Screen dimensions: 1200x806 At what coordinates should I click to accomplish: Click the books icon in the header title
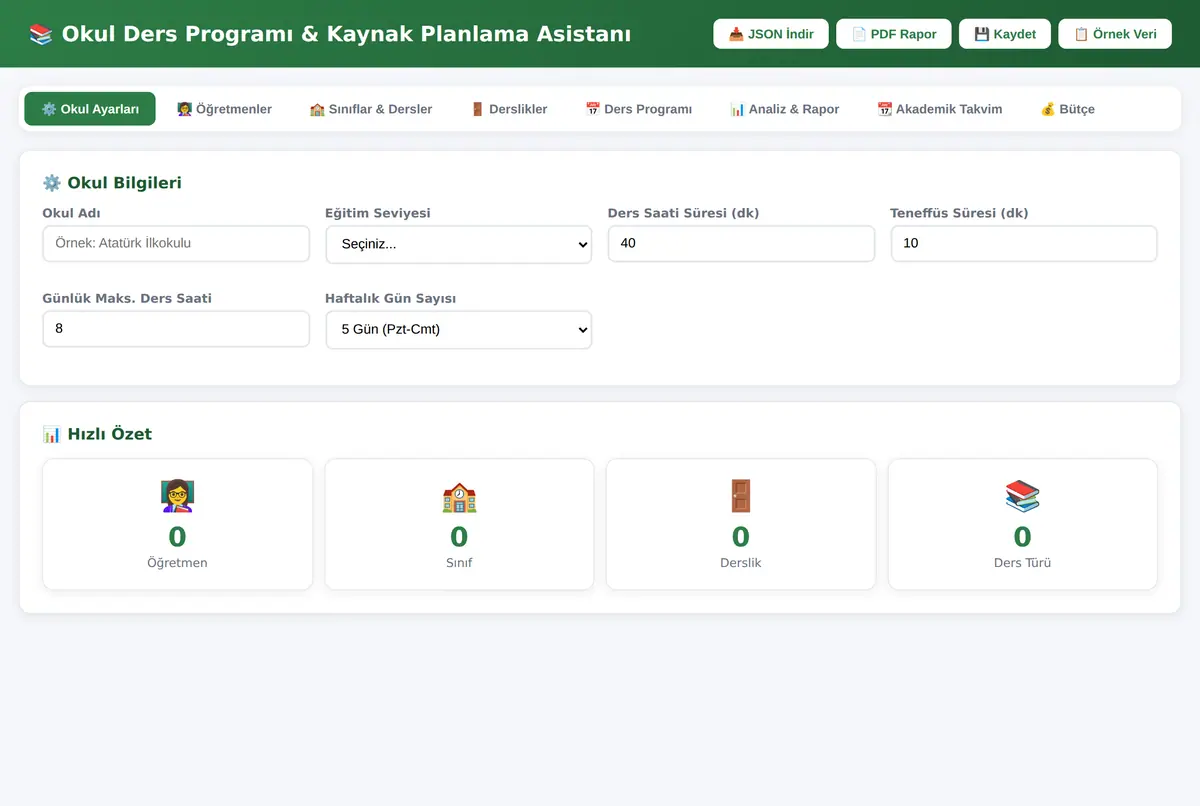[x=41, y=34]
